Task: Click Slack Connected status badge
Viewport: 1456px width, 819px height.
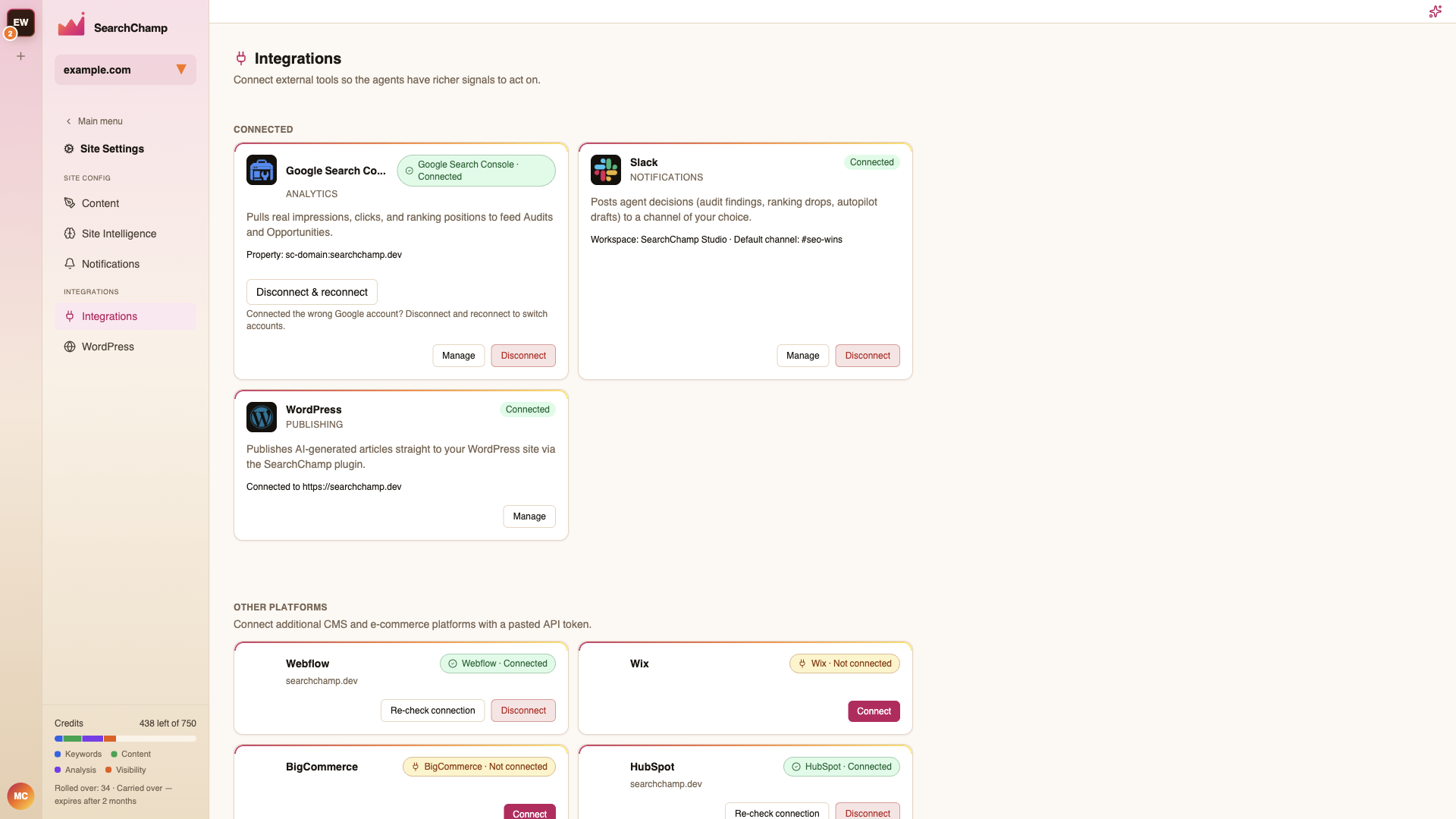Action: [x=872, y=162]
